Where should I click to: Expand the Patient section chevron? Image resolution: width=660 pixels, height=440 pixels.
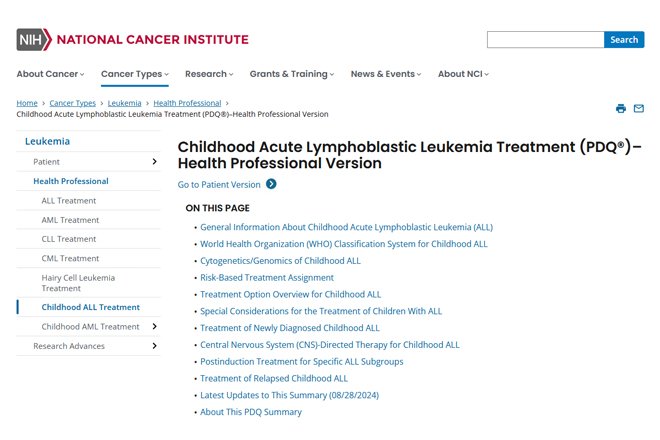[154, 162]
